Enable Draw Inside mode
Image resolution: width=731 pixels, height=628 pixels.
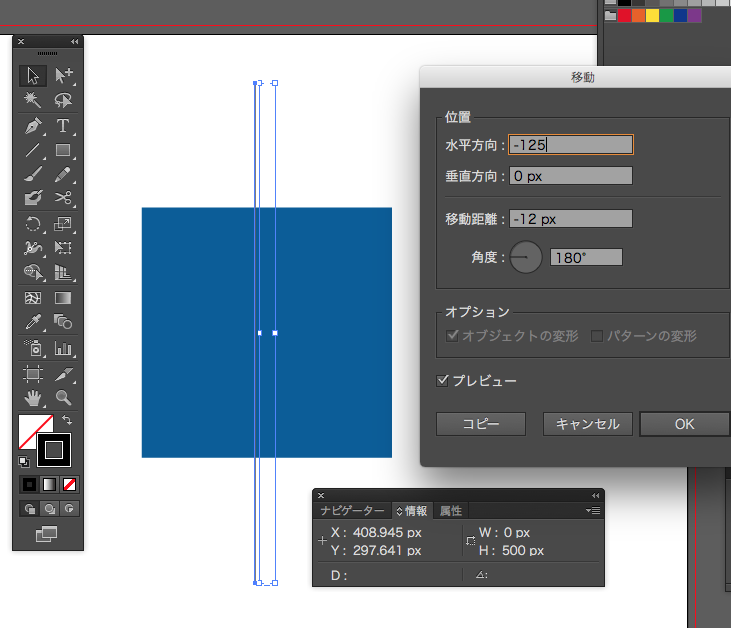tap(69, 509)
